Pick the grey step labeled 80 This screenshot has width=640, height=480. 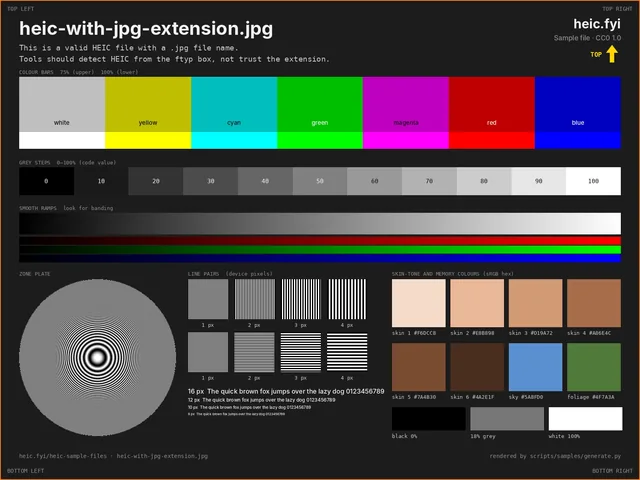pyautogui.click(x=484, y=181)
